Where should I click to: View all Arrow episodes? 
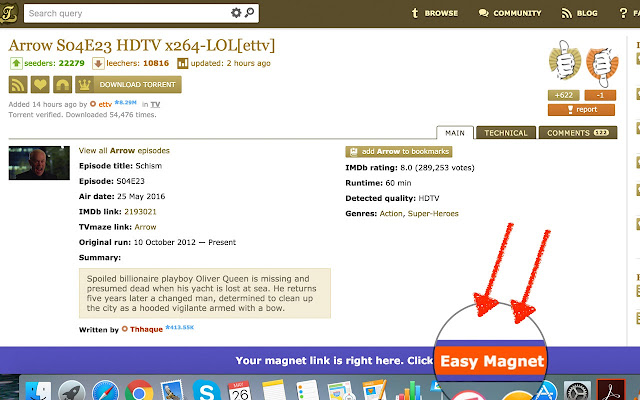pyautogui.click(x=124, y=151)
